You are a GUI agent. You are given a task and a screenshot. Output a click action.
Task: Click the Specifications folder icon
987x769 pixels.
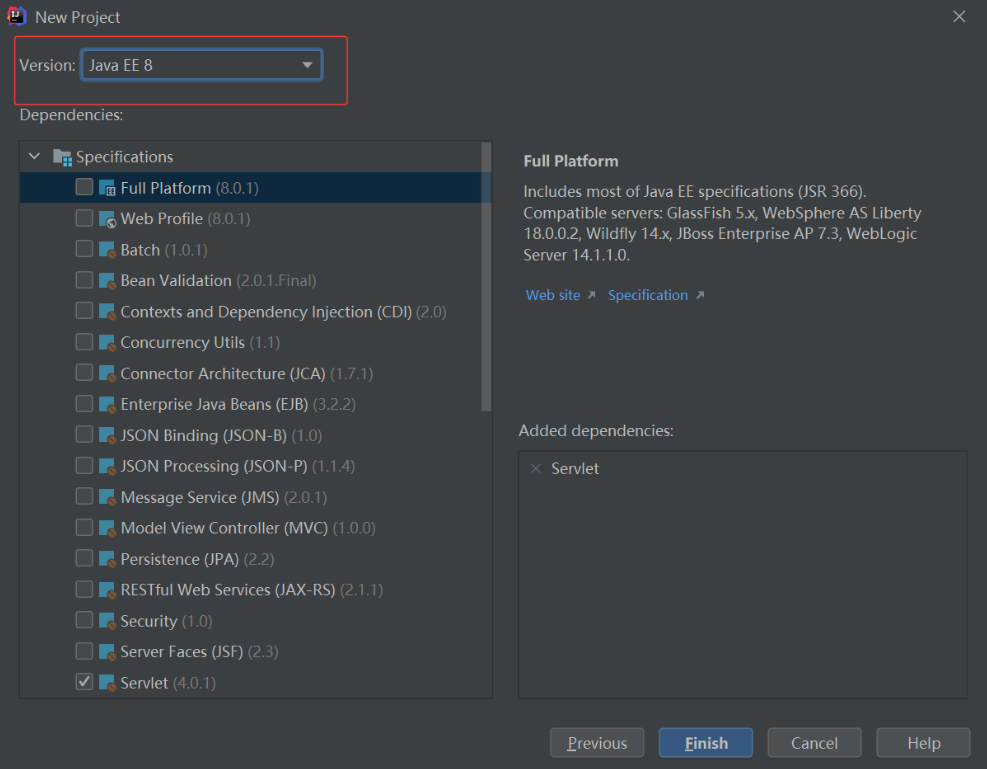pos(62,157)
